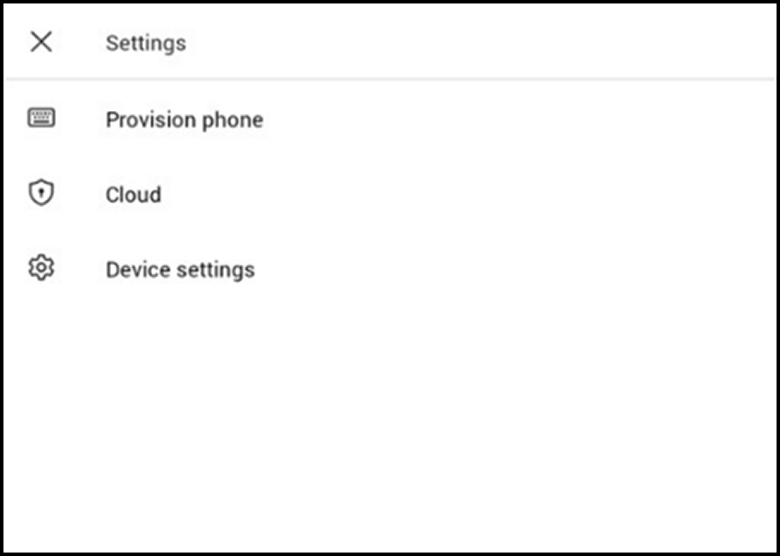Select the Device settings text label
This screenshot has height=556, width=780.
pyautogui.click(x=180, y=270)
